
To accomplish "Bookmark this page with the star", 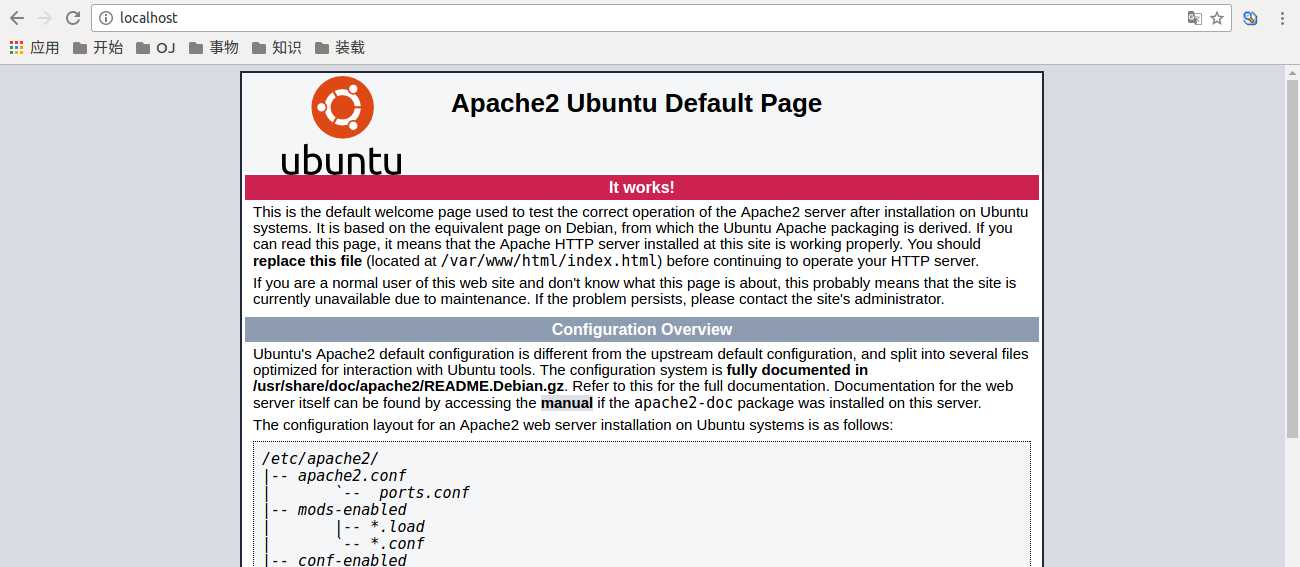I will coord(1217,18).
